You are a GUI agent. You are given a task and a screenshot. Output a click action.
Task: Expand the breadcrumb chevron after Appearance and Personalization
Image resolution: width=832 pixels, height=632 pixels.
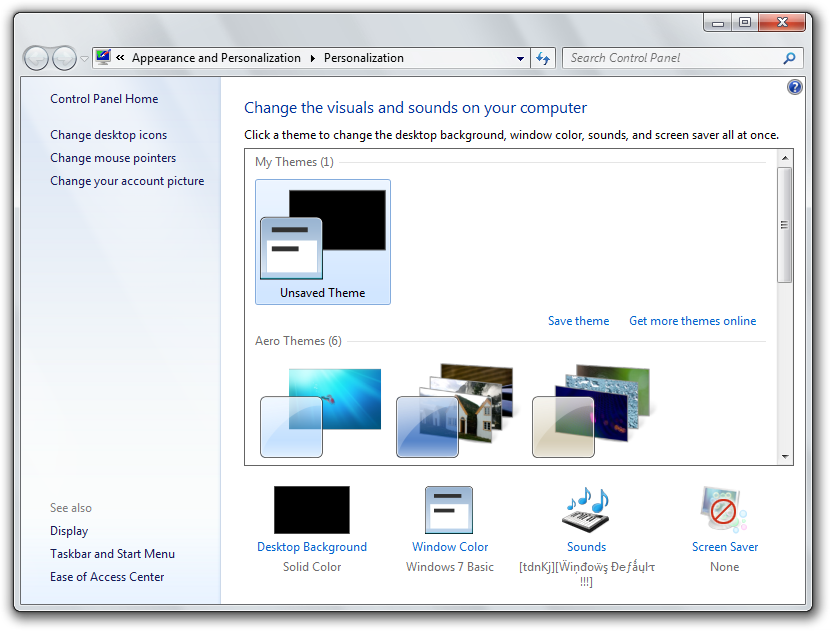(x=312, y=58)
